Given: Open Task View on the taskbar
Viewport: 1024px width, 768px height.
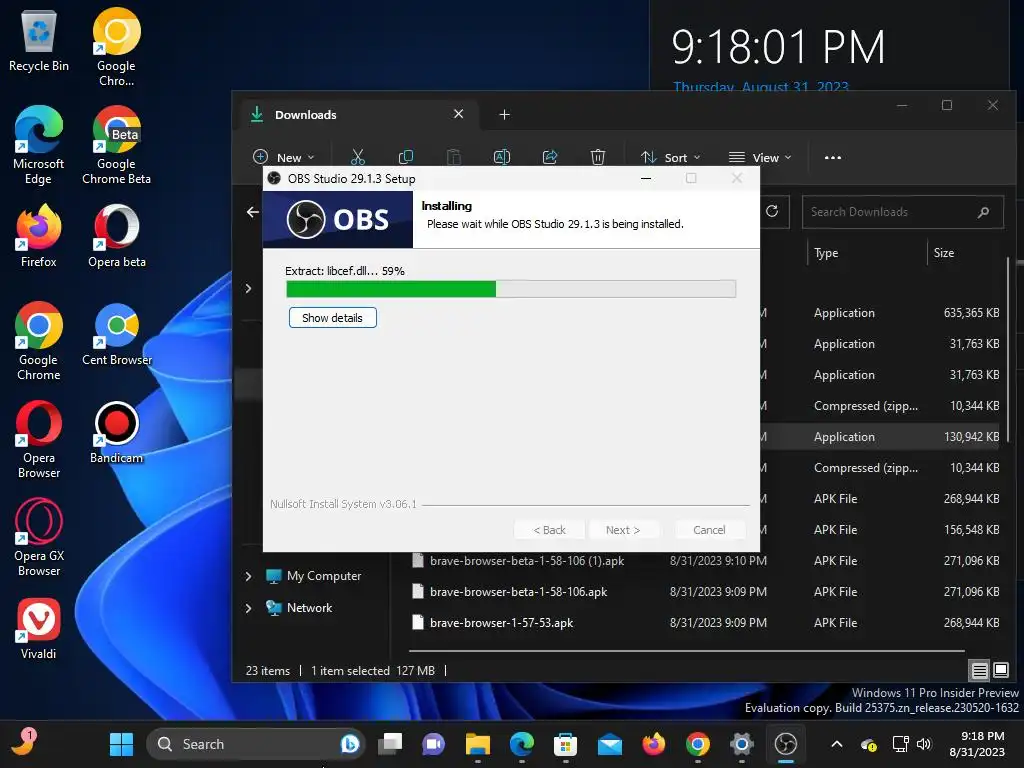Looking at the screenshot, I should pyautogui.click(x=391, y=744).
